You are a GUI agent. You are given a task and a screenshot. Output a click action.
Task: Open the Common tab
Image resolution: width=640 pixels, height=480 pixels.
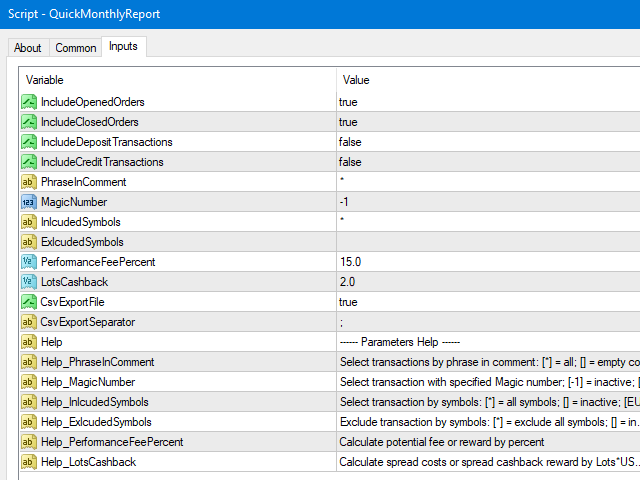[76, 48]
